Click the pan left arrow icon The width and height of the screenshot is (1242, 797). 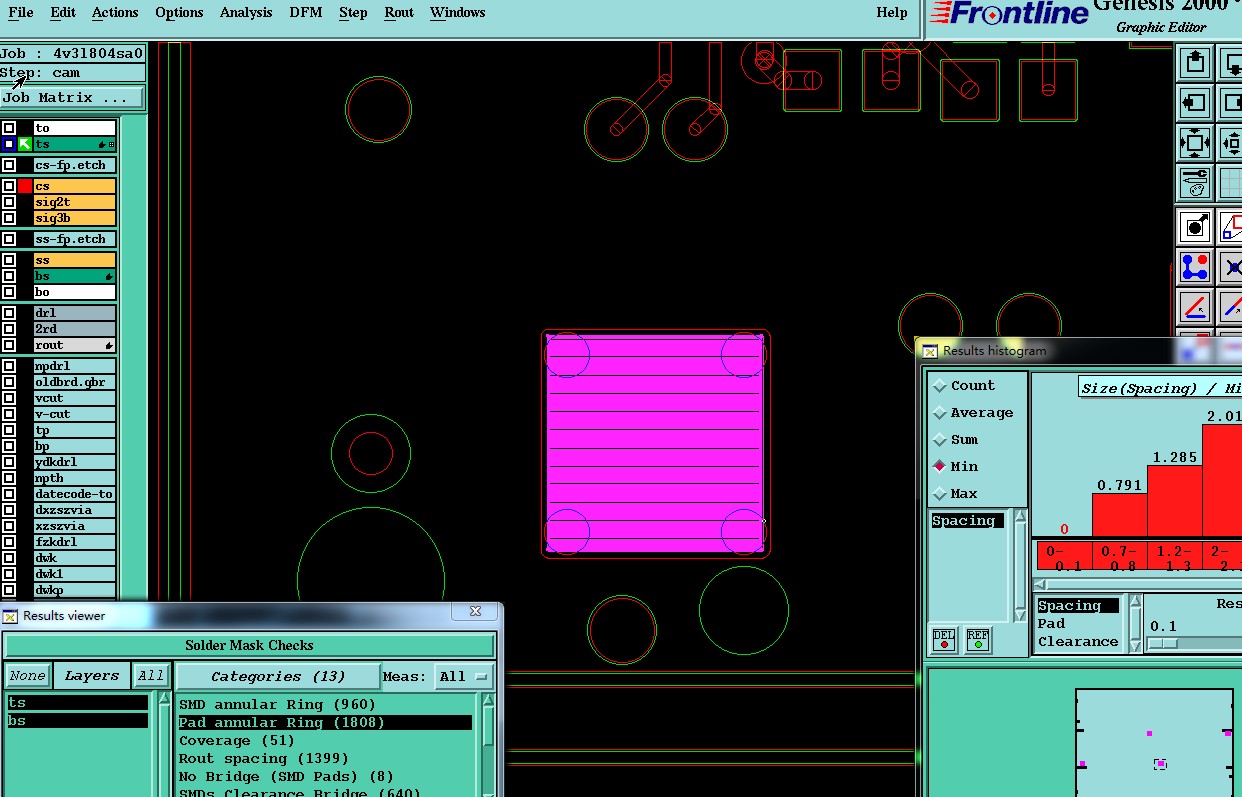pyautogui.click(x=1194, y=102)
